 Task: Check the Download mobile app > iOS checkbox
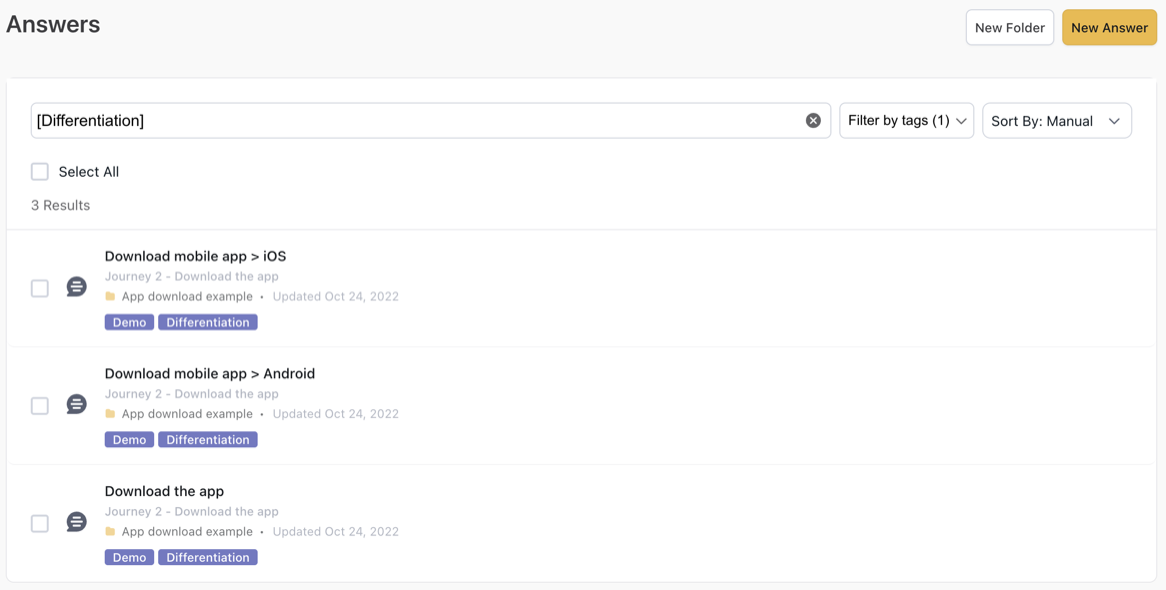click(40, 289)
